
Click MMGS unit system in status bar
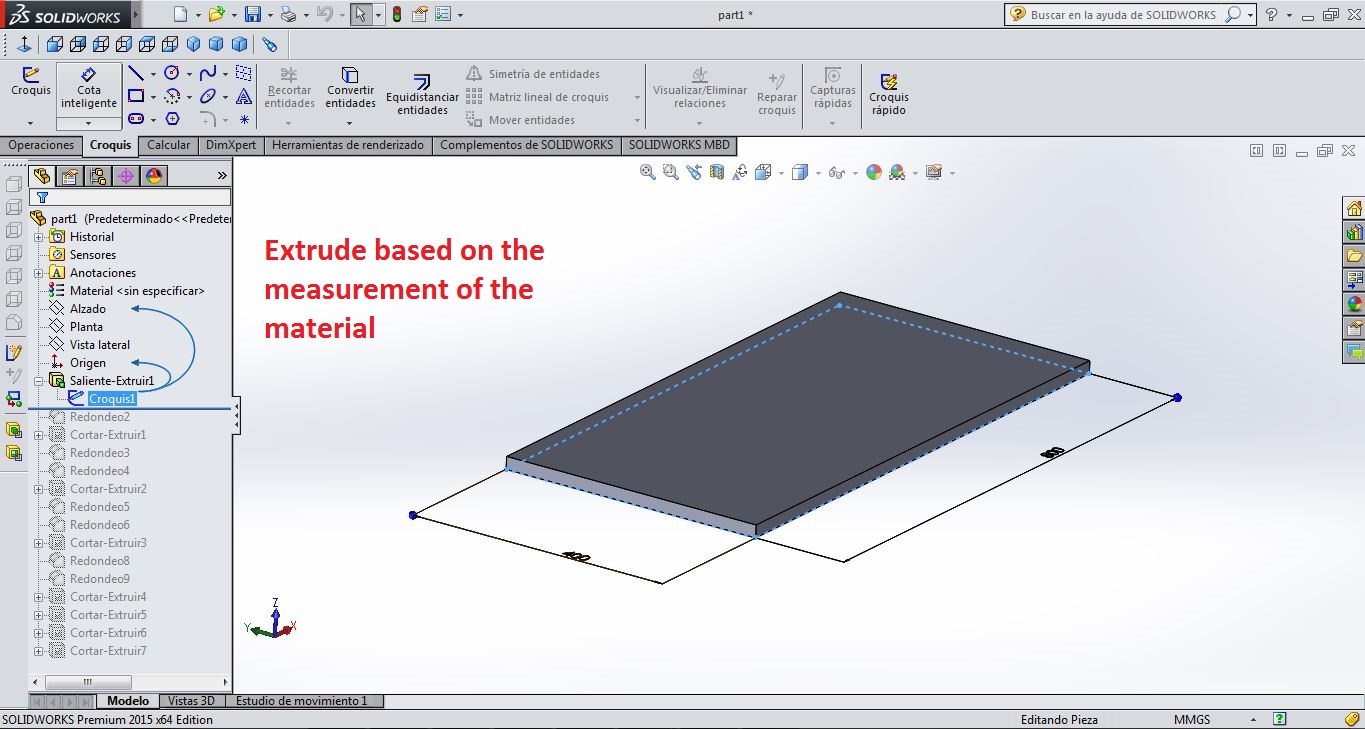point(1191,720)
